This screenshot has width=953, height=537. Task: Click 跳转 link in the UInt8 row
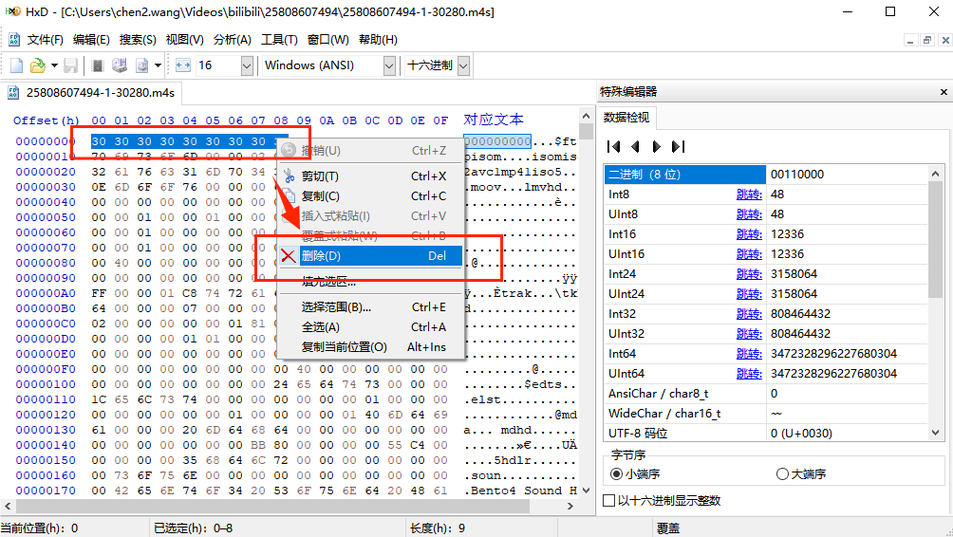pyautogui.click(x=749, y=214)
